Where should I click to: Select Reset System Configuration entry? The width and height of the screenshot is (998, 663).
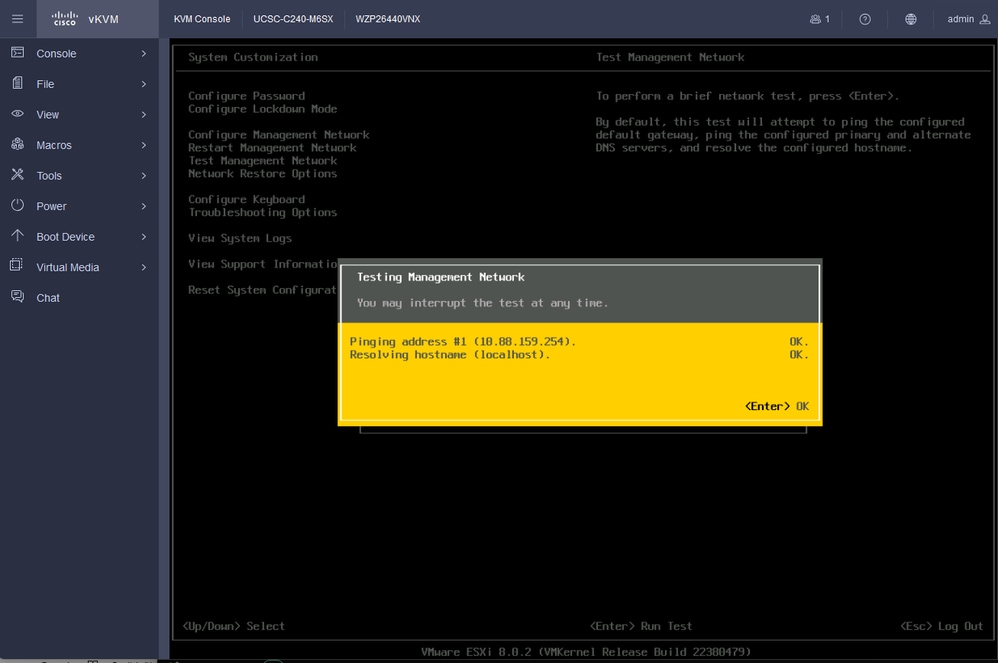(263, 290)
